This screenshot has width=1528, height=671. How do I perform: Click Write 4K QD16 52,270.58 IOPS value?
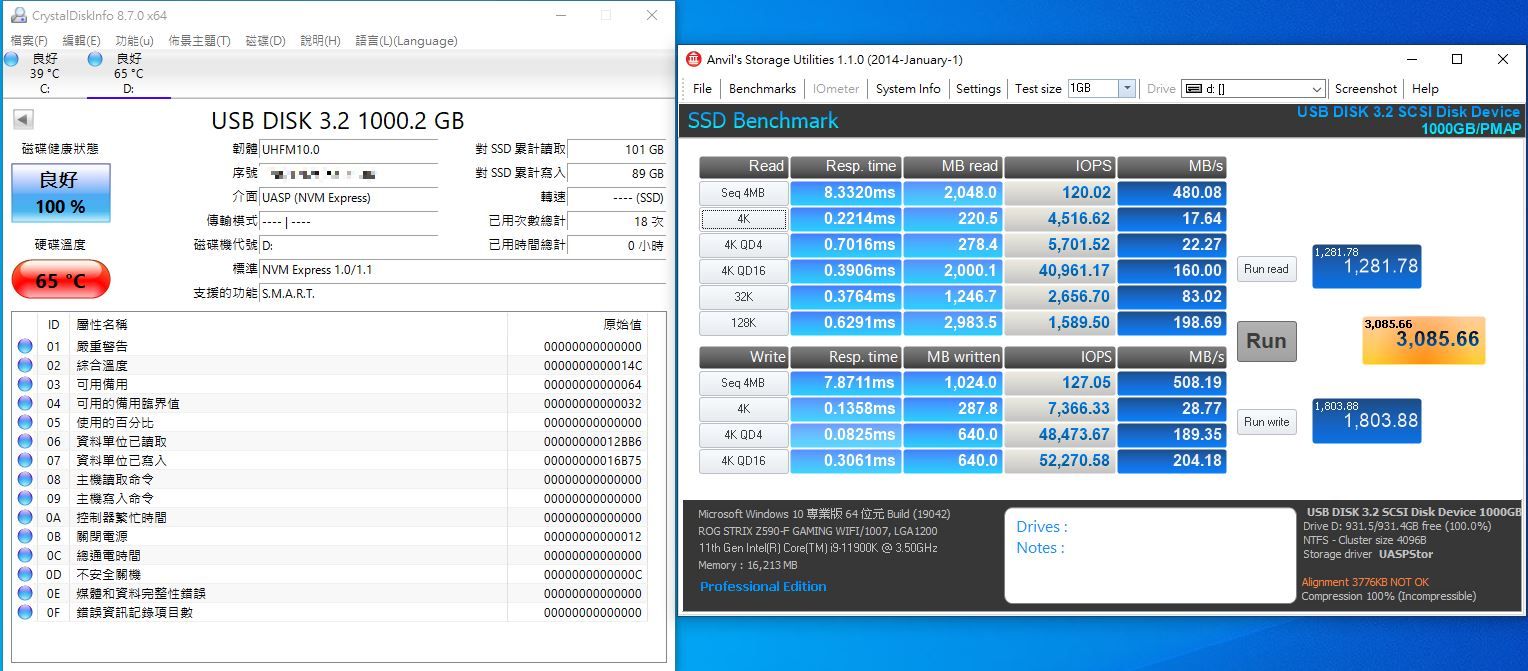tap(1060, 461)
